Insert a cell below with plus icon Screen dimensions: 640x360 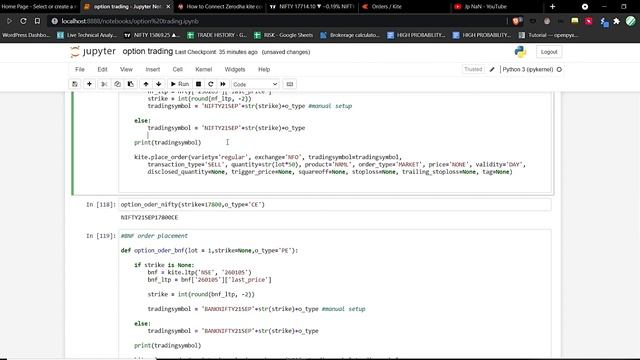pyautogui.click(x=89, y=84)
